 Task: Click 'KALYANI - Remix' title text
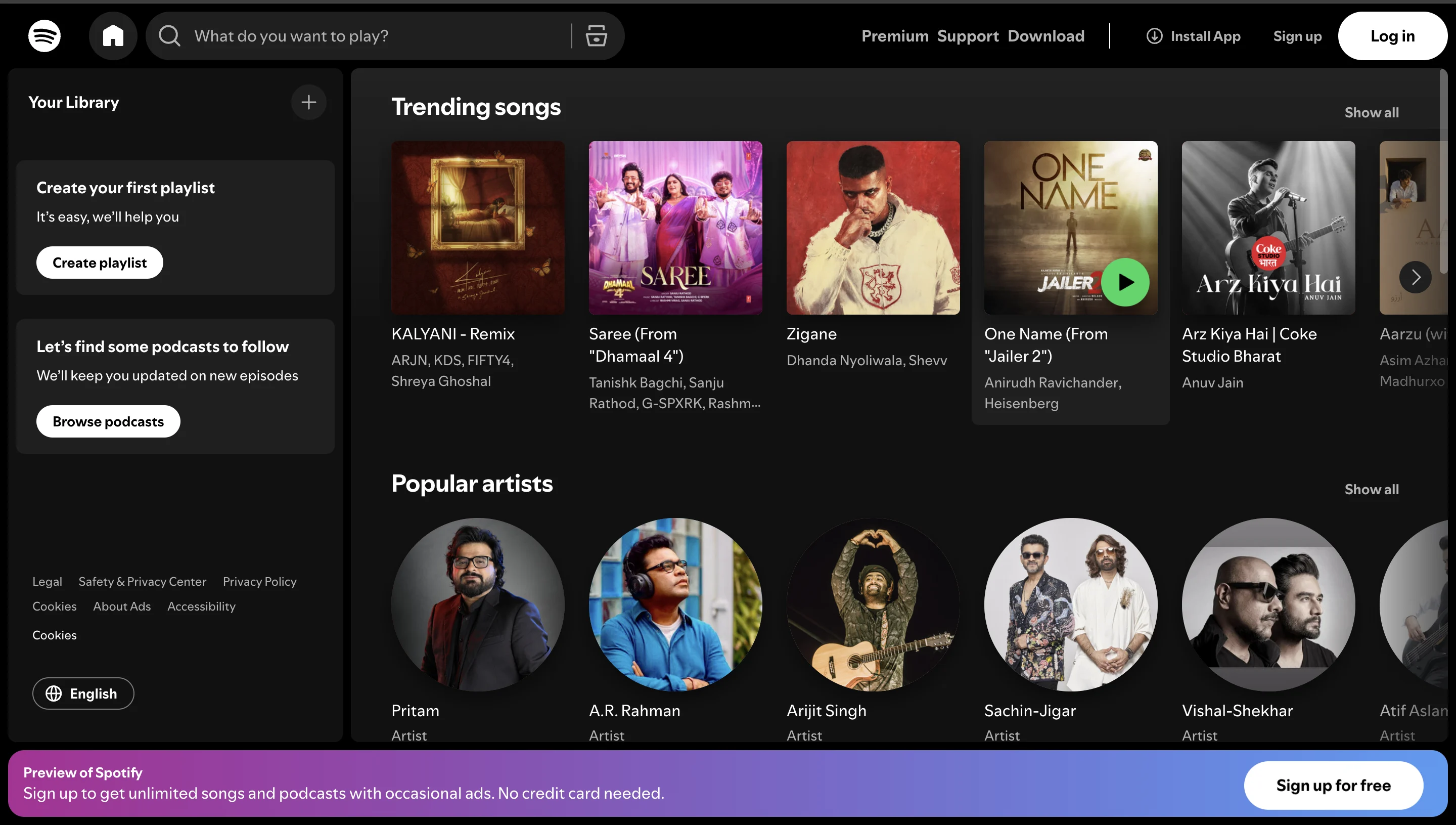[452, 334]
